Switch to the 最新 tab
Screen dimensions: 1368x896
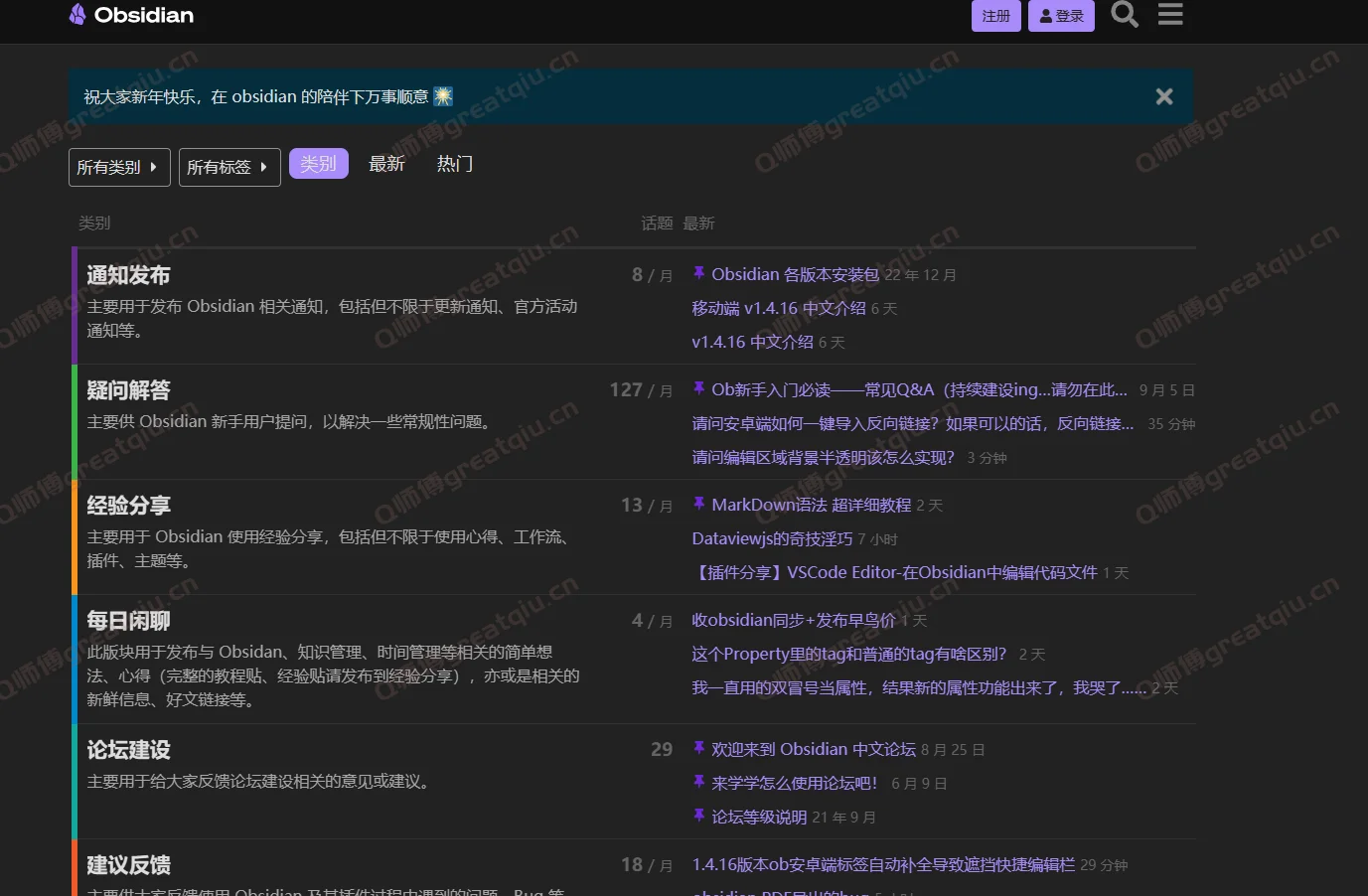click(386, 164)
